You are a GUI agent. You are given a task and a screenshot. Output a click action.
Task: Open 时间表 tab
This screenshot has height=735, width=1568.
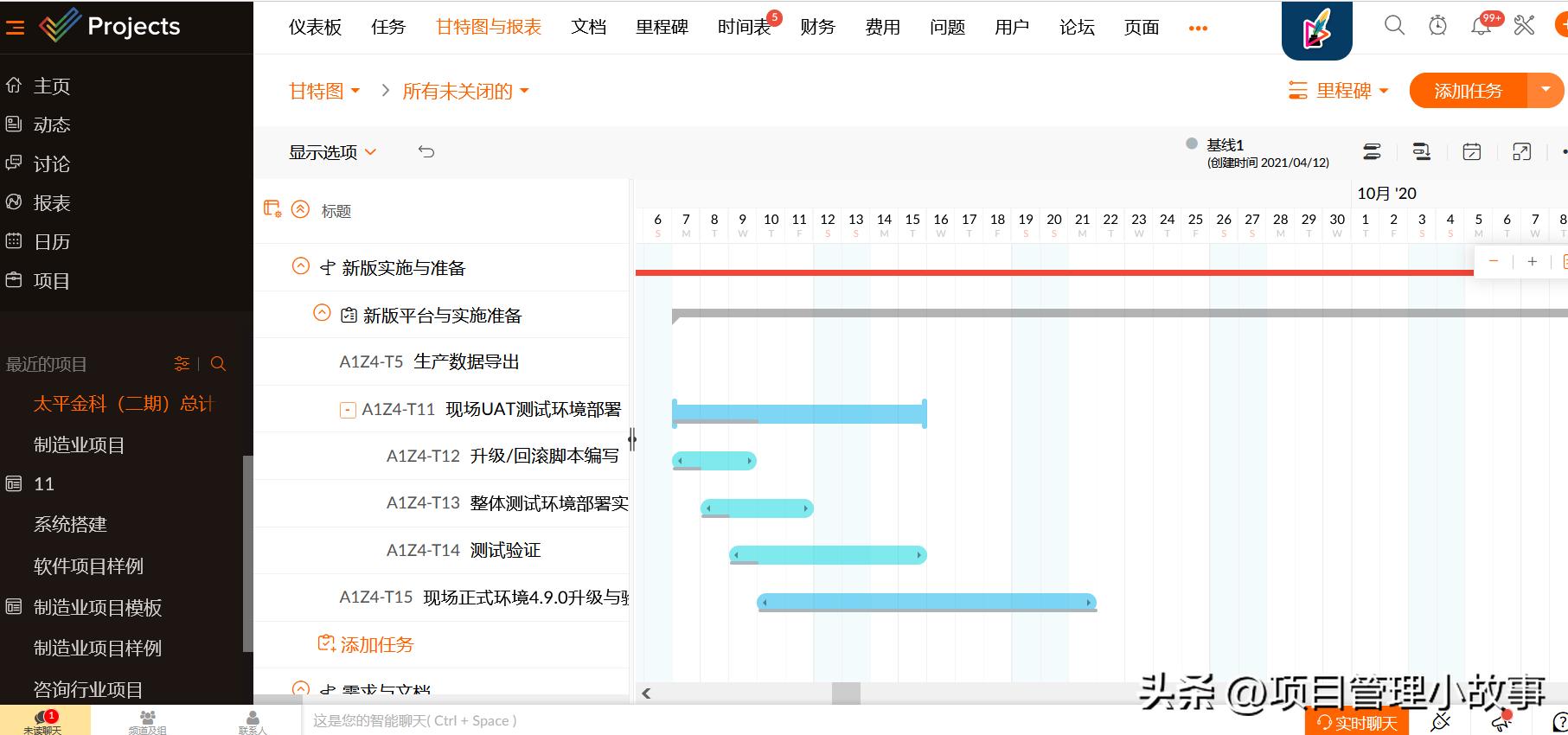(744, 27)
